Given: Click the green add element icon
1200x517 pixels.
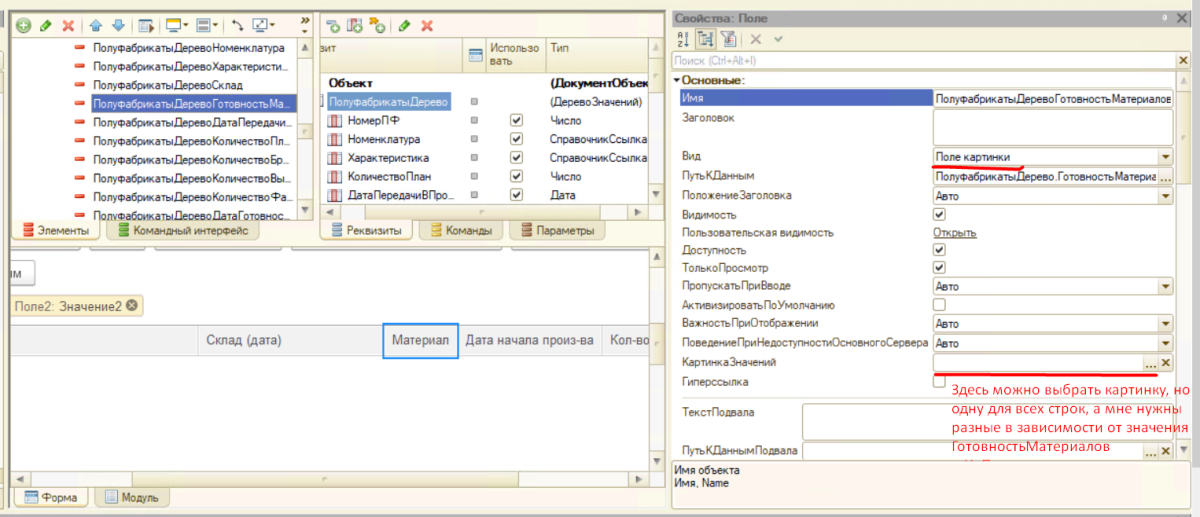Looking at the screenshot, I should click(23, 25).
